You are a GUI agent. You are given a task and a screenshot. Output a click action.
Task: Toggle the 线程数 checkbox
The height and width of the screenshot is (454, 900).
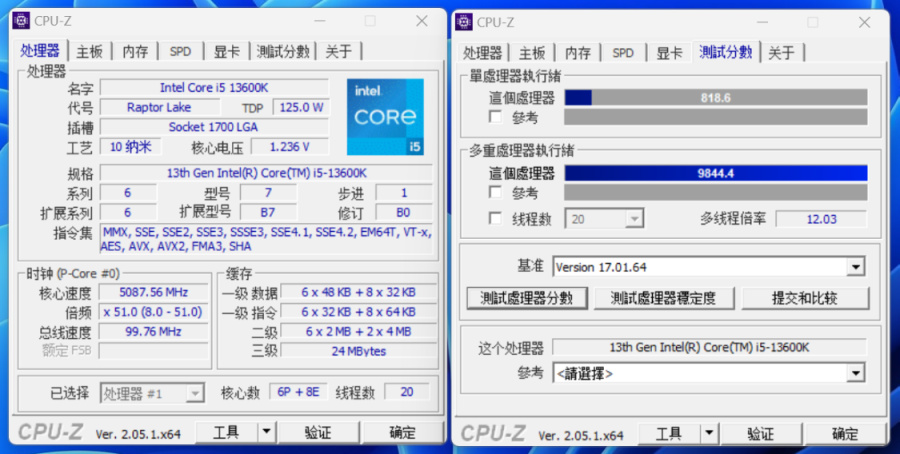coord(495,218)
